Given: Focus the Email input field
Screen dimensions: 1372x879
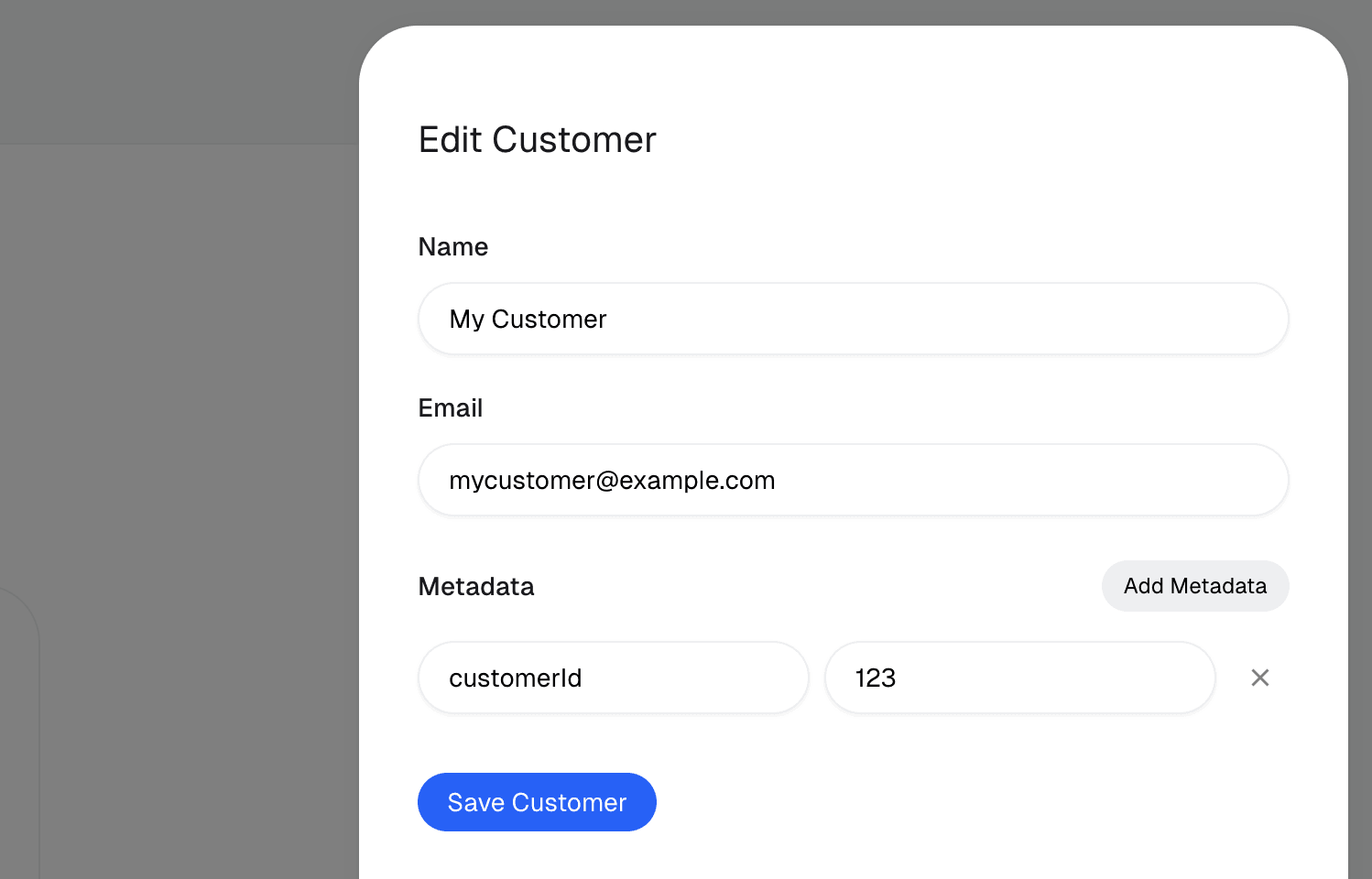Looking at the screenshot, I should pos(854,480).
